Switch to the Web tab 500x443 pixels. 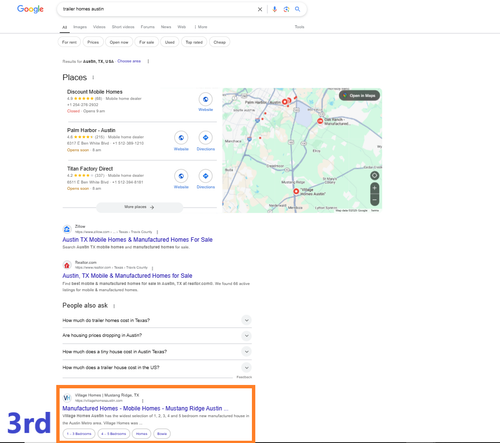coord(182,27)
